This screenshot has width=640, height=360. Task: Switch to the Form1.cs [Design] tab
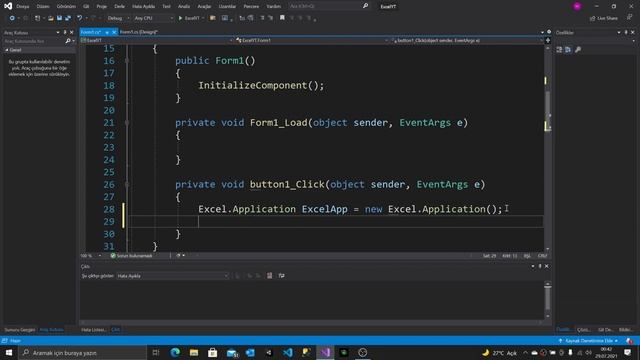pyautogui.click(x=138, y=32)
